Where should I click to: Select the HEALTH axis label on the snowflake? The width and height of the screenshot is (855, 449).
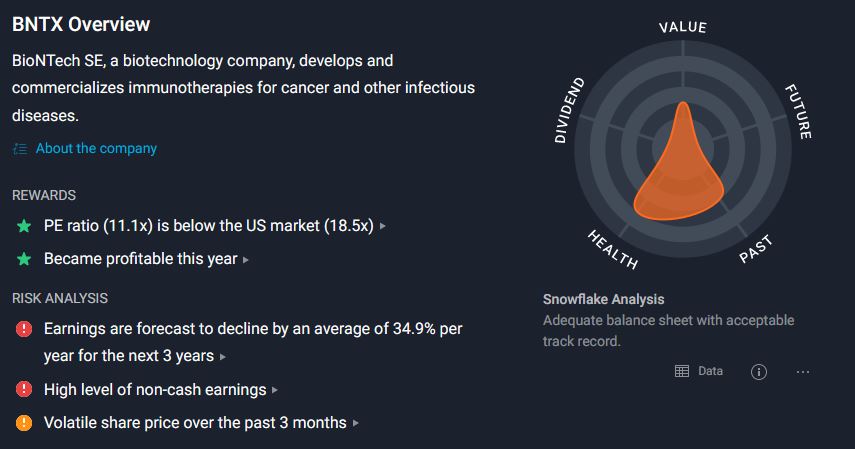tap(612, 248)
